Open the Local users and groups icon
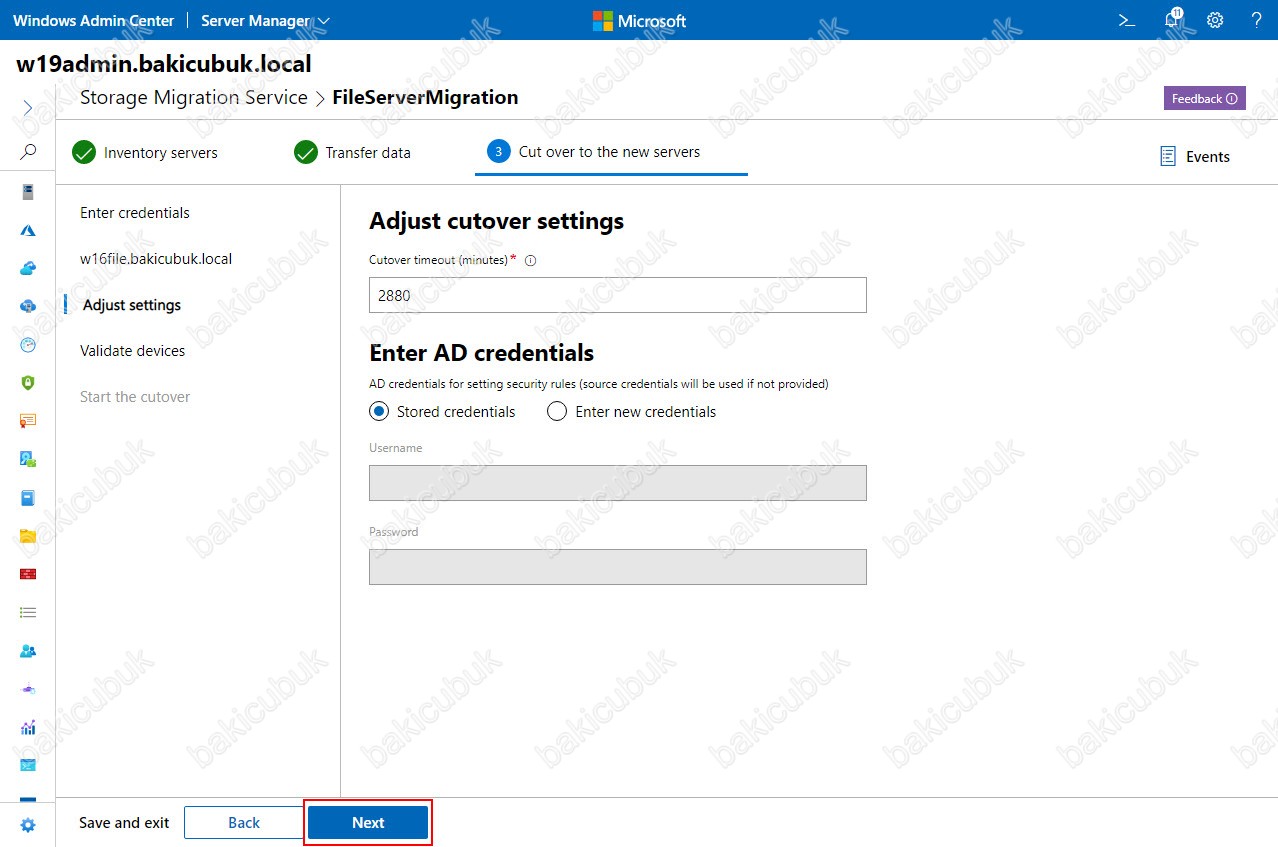This screenshot has width=1278, height=847. pyautogui.click(x=28, y=650)
